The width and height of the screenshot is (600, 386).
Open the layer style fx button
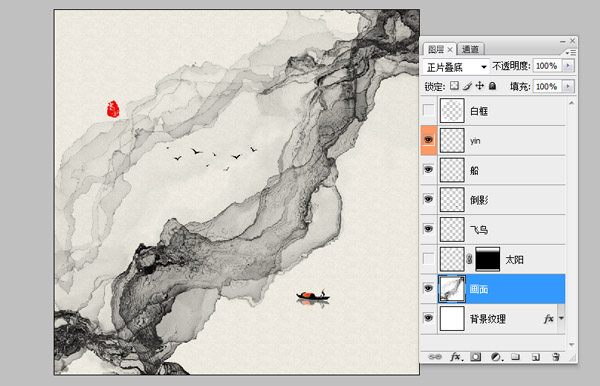coord(456,357)
